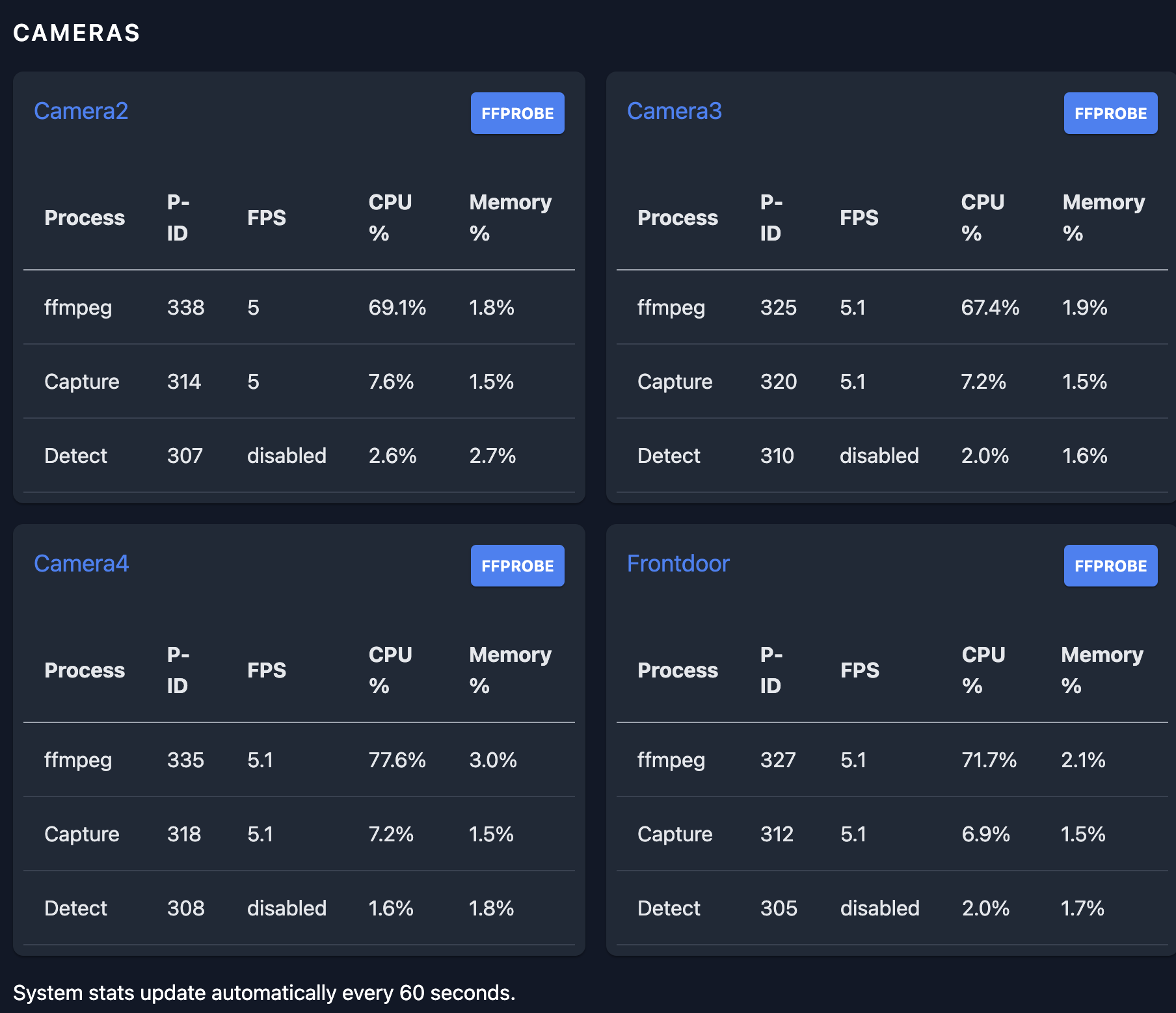Select Camera3 ffmpeg memory 1.9%
The width and height of the screenshot is (1176, 1013).
[1084, 308]
